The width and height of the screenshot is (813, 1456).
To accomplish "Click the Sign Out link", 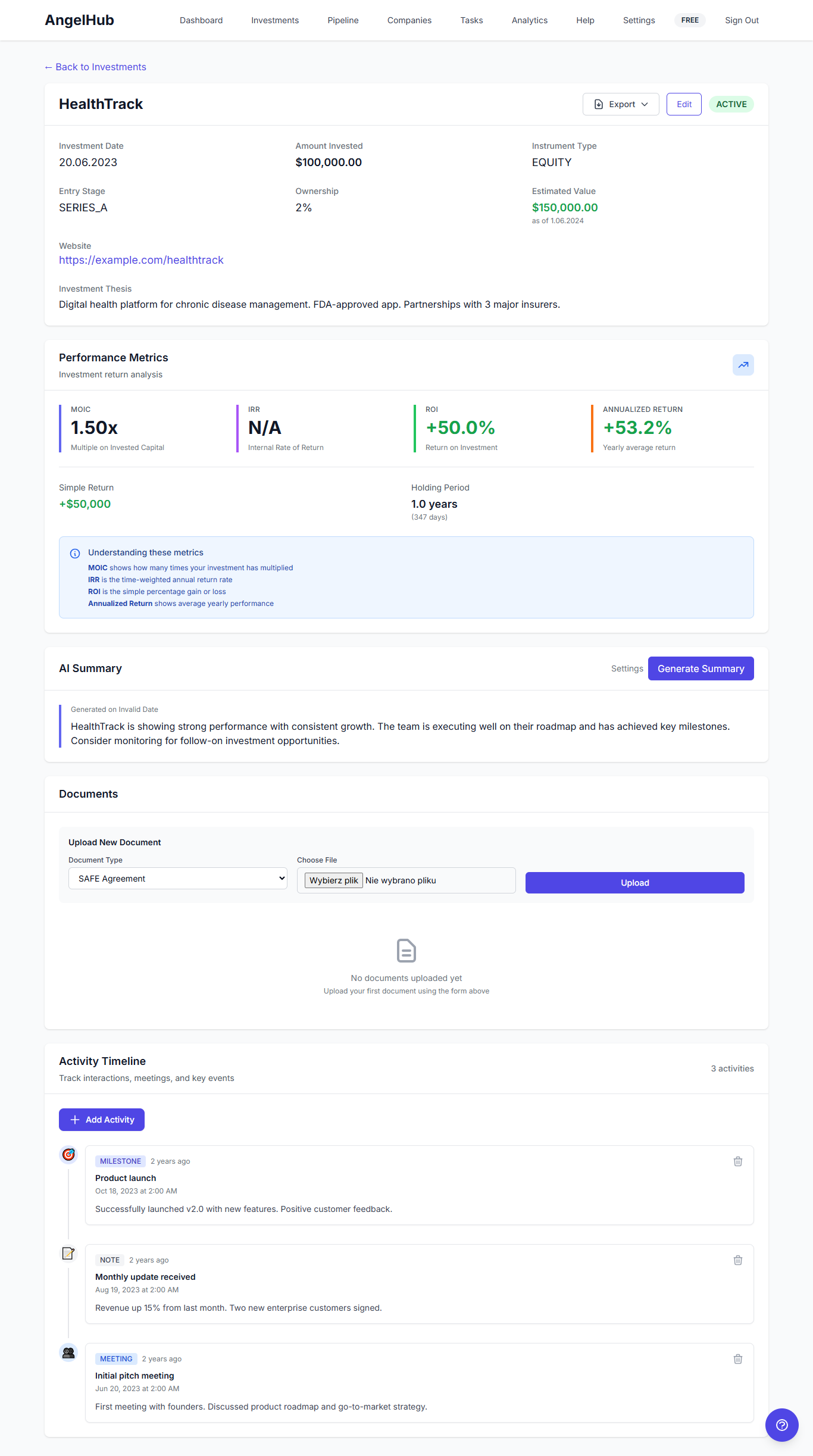I will 742,20.
